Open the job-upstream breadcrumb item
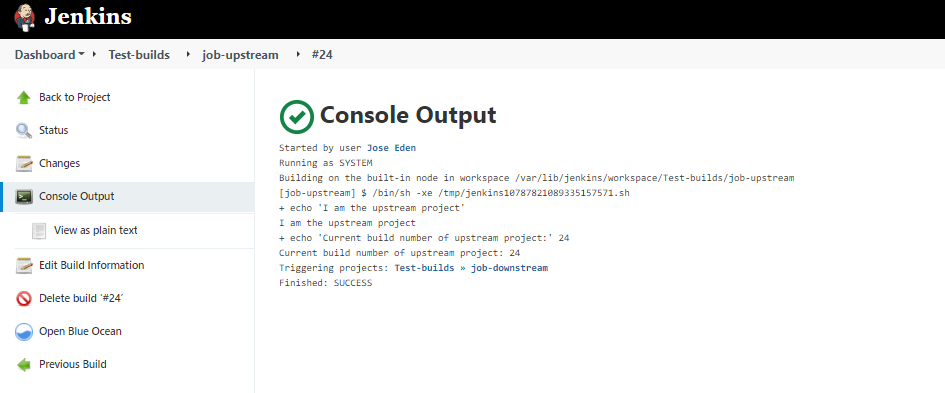This screenshot has width=945, height=393. (240, 55)
